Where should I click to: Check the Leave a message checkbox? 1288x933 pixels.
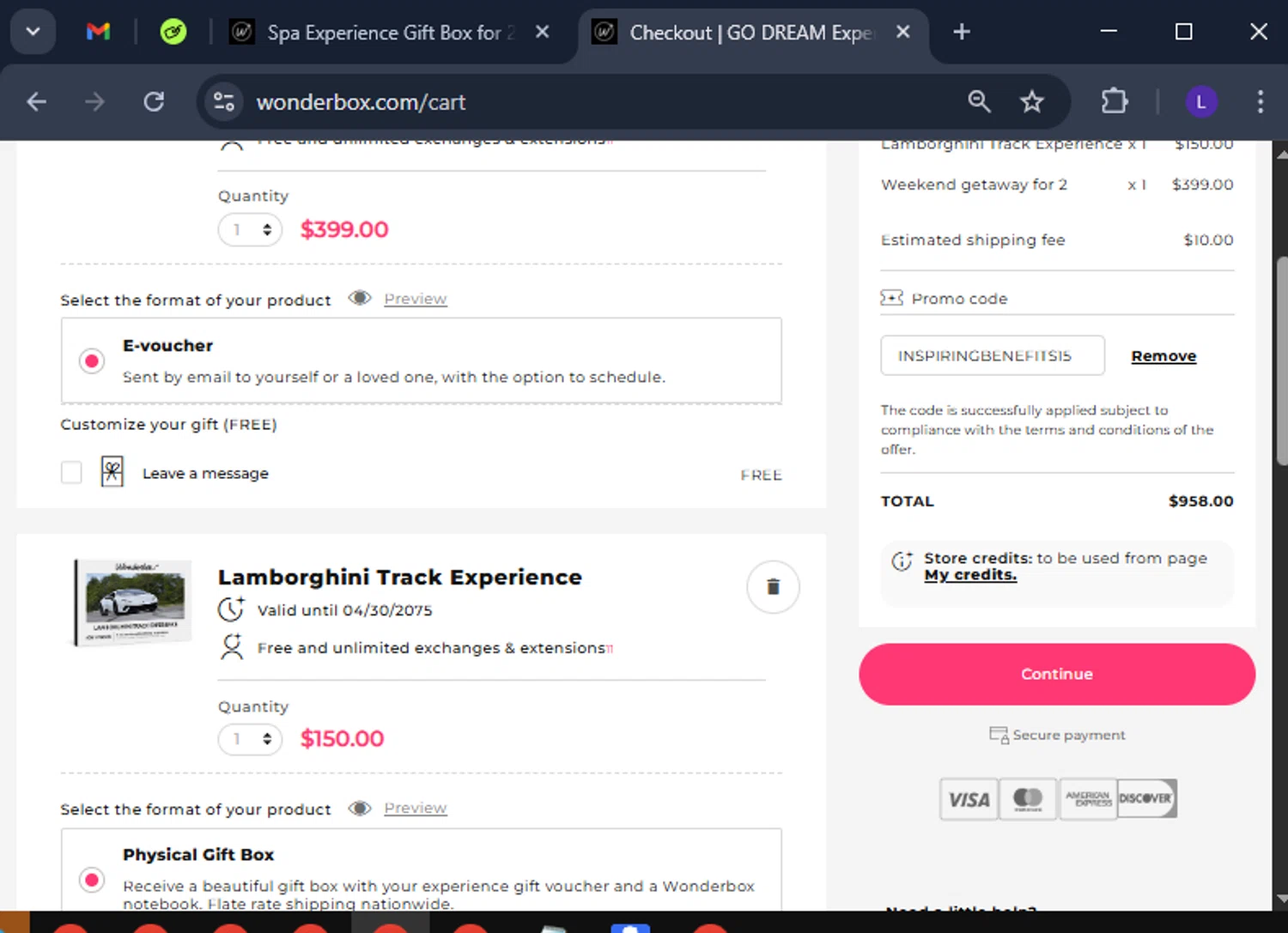coord(71,472)
